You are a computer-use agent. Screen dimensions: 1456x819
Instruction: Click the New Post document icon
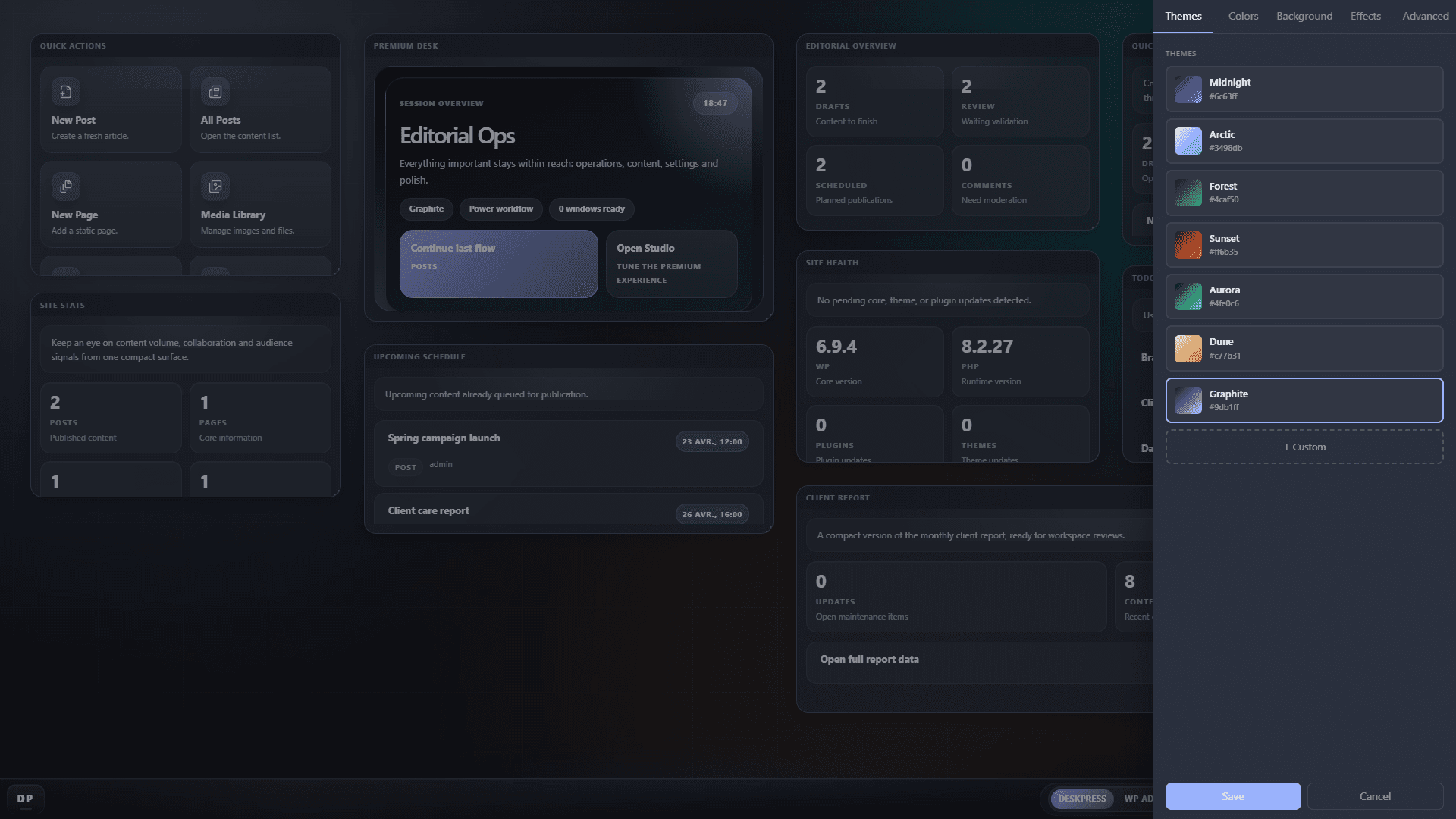tap(65, 91)
